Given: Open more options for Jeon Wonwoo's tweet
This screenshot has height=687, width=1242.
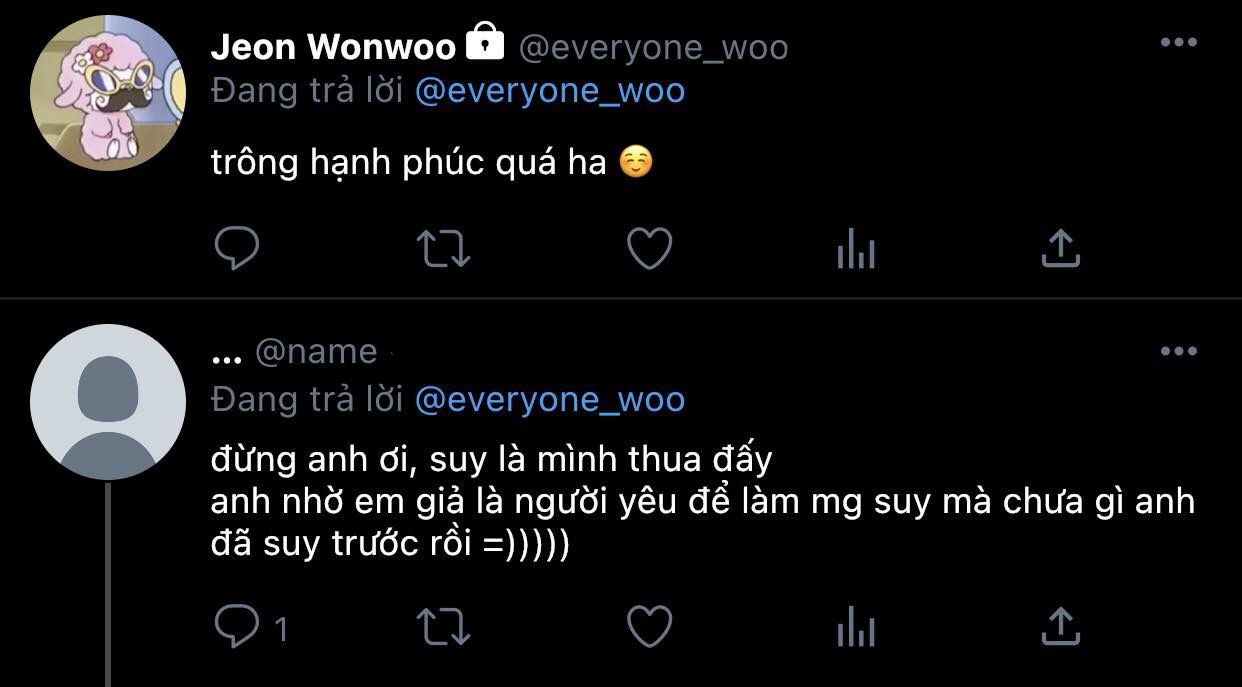Looking at the screenshot, I should pyautogui.click(x=1178, y=43).
